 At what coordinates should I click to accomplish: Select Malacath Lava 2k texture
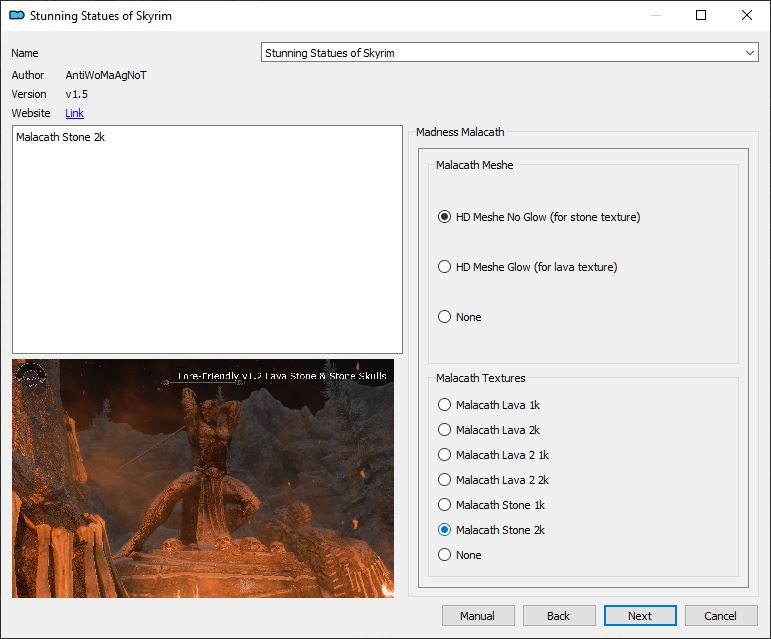click(445, 430)
